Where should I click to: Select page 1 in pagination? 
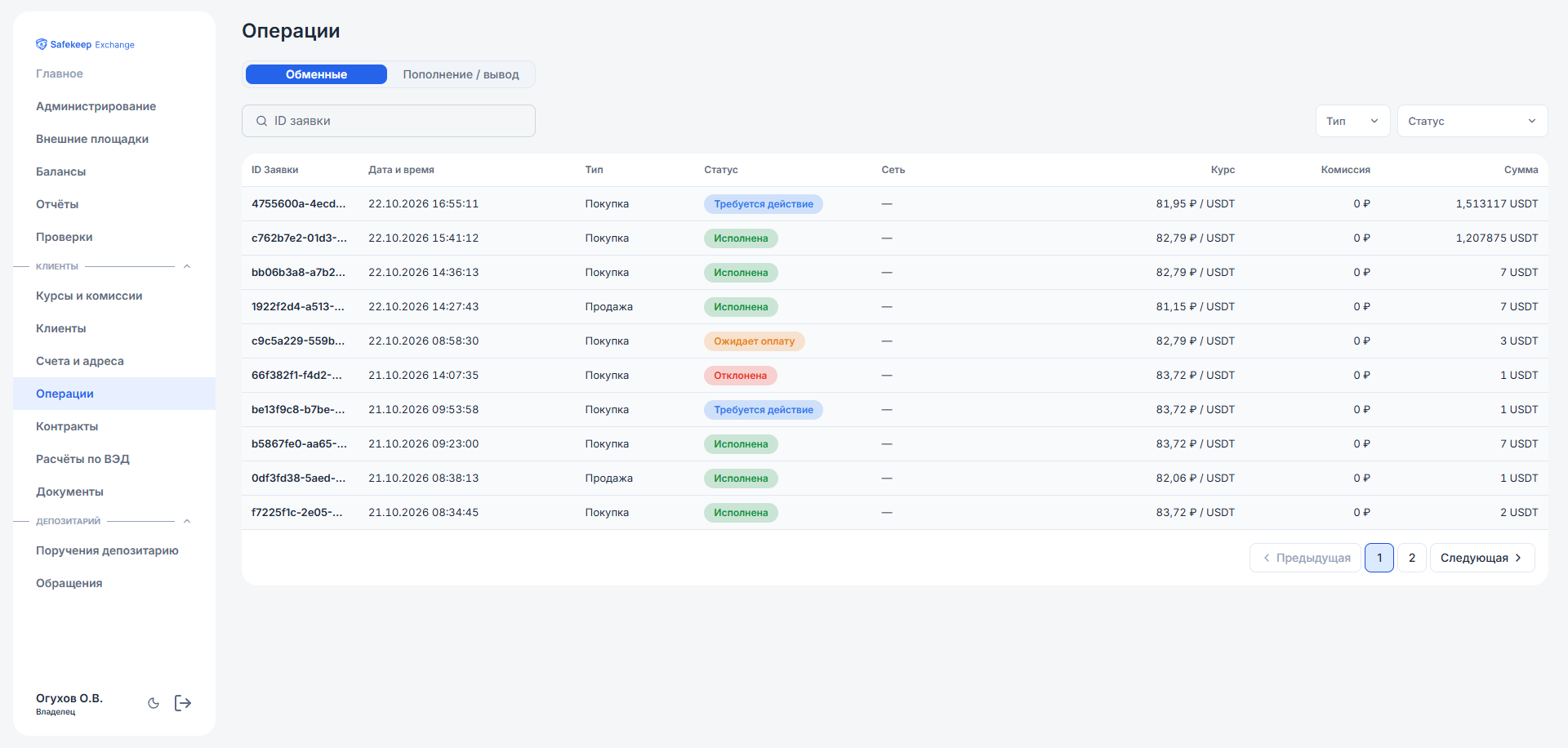point(1379,558)
